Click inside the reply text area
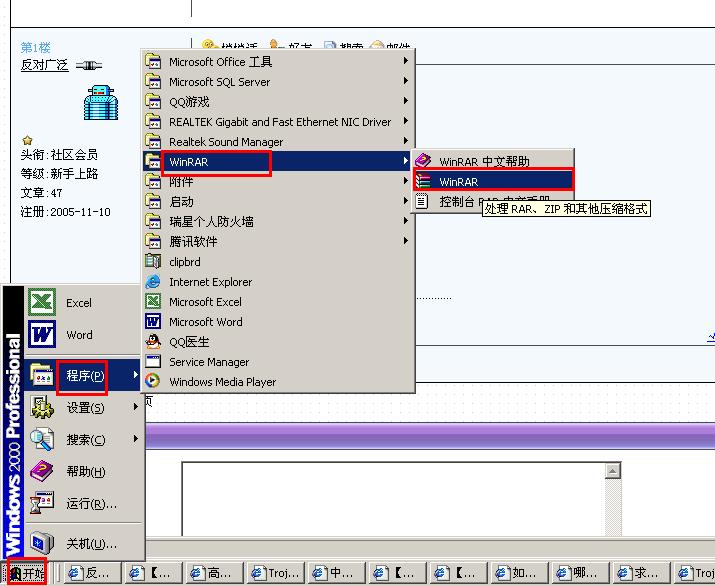 pos(393,499)
